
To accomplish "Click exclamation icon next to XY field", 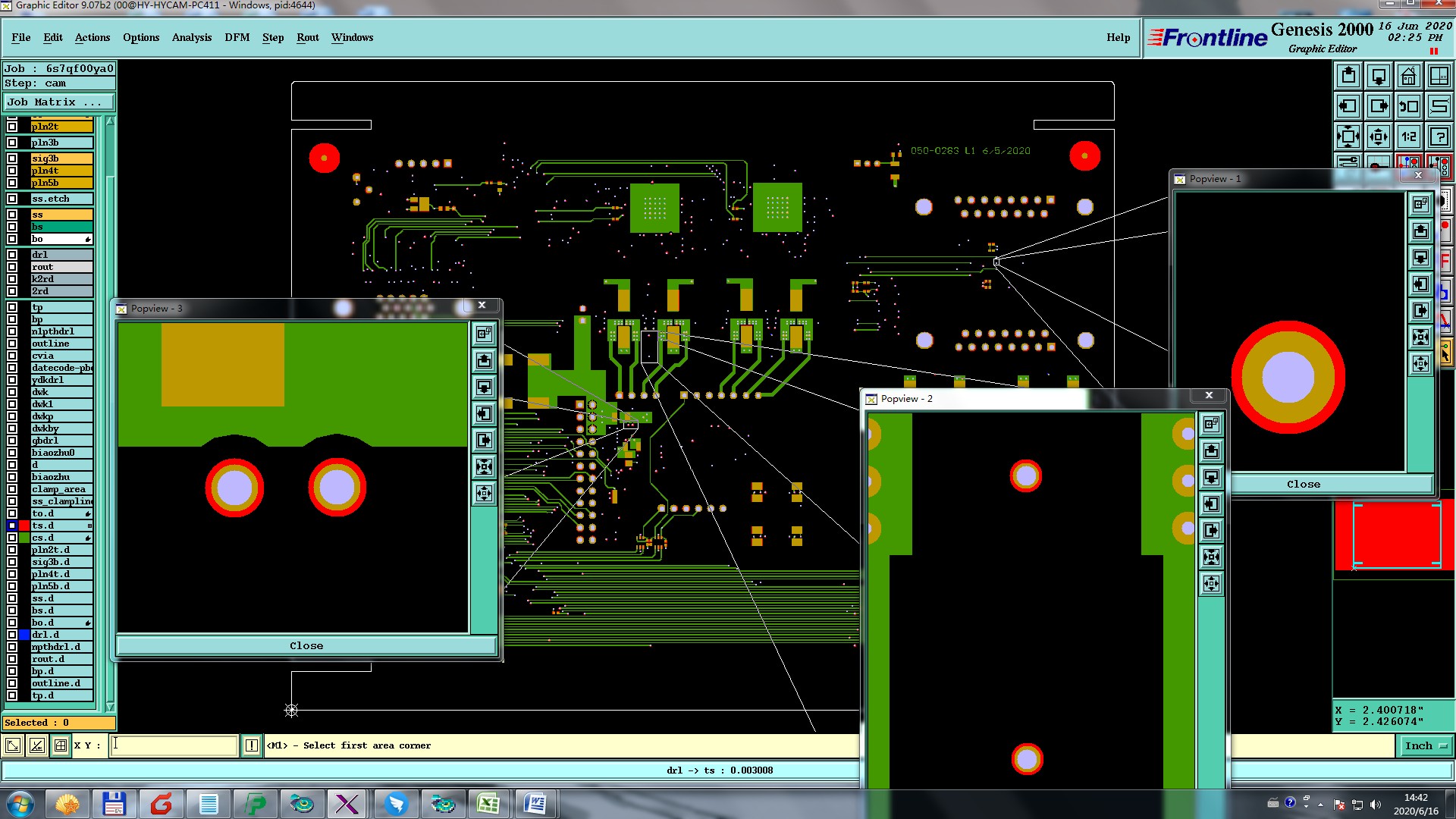I will point(252,745).
